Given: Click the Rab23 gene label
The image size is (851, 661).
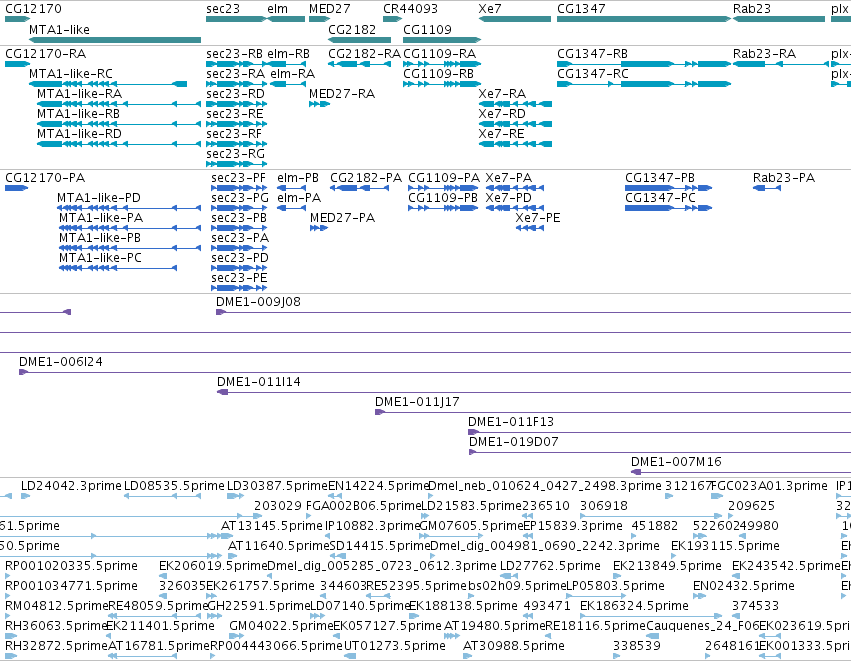Looking at the screenshot, I should point(751,9).
